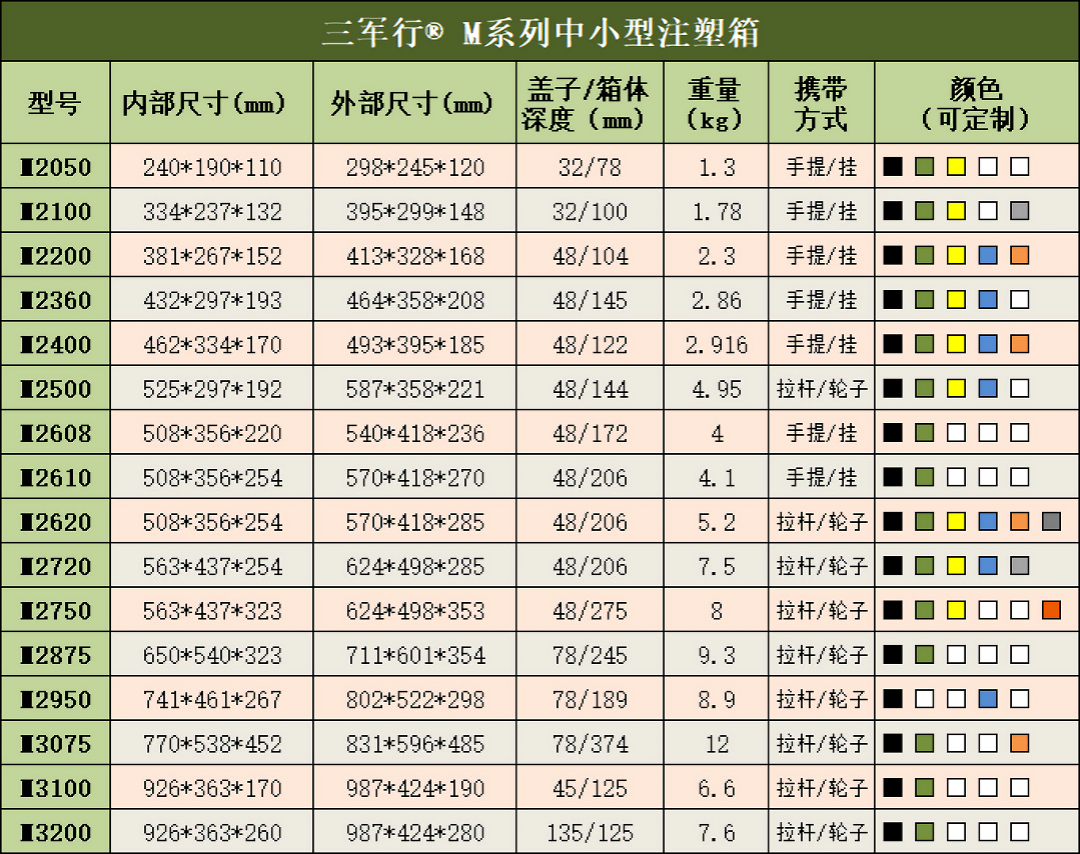The width and height of the screenshot is (1080, 854).
Task: Click the 颜色(可定制) column header
Action: click(x=975, y=104)
